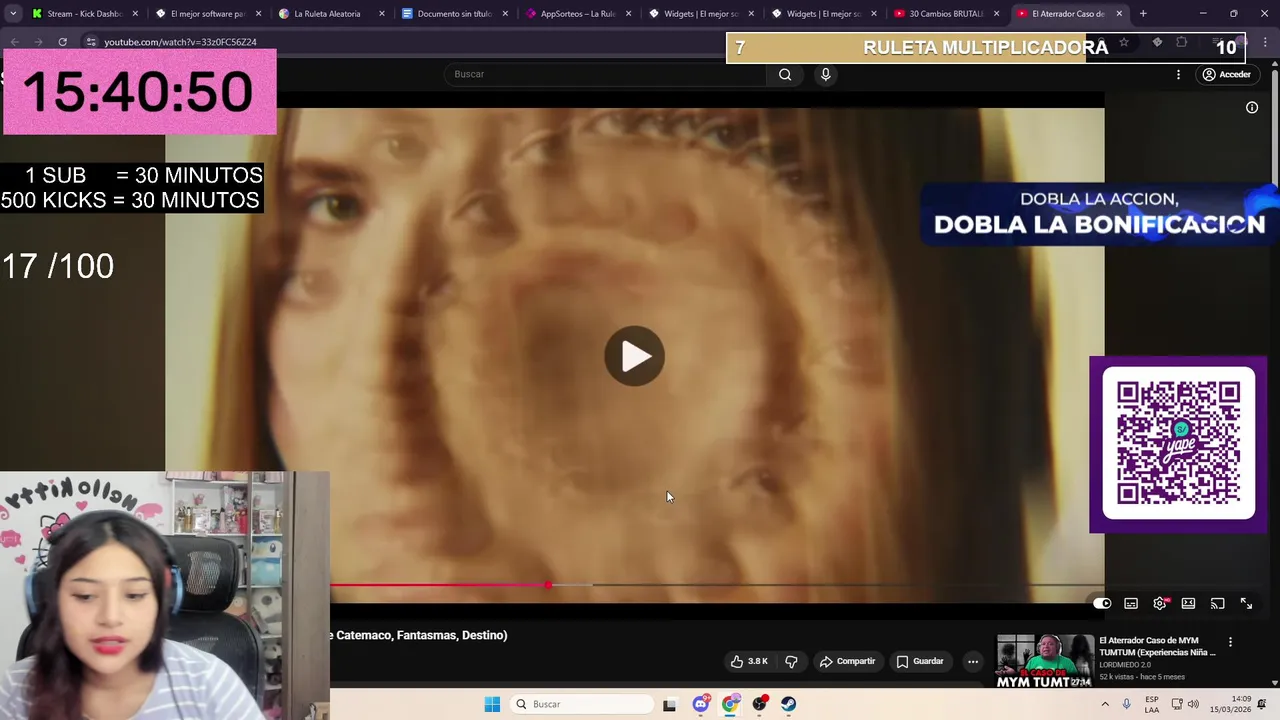This screenshot has width=1280, height=720.
Task: Bookmark this page with the star icon
Action: click(x=1124, y=42)
